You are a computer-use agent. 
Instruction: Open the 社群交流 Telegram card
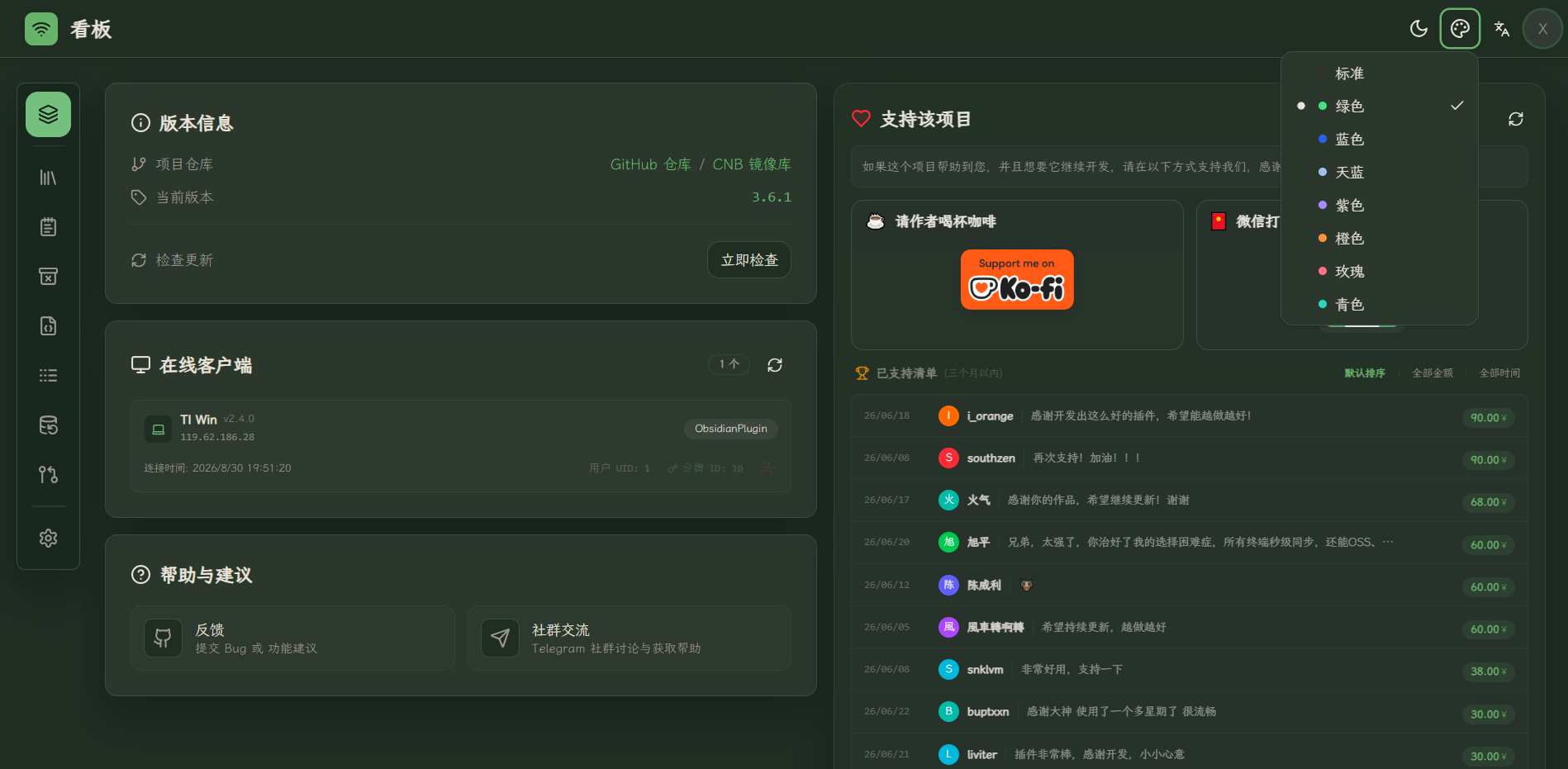630,638
